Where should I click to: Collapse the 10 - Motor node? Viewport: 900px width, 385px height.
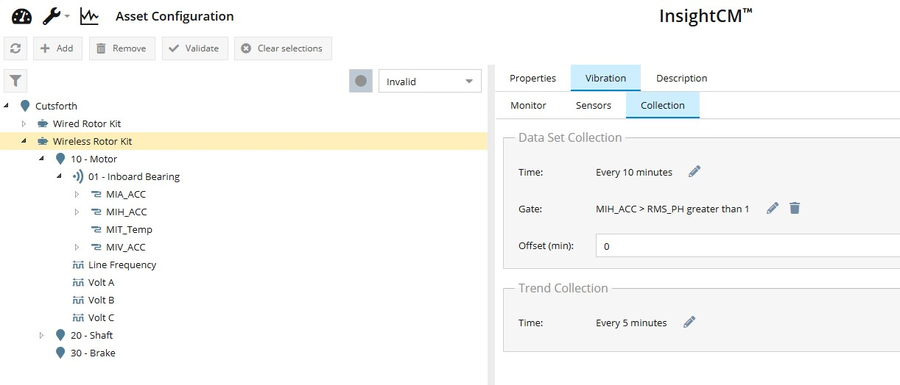[42, 159]
